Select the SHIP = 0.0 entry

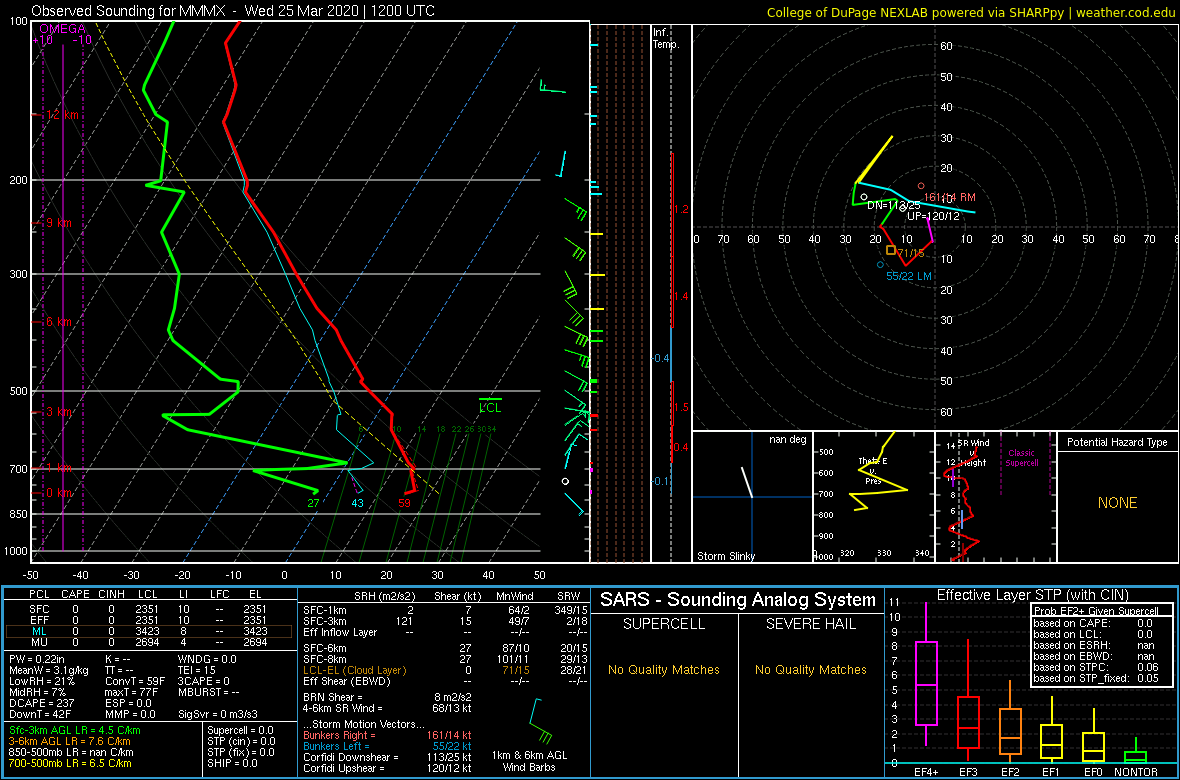(x=235, y=763)
